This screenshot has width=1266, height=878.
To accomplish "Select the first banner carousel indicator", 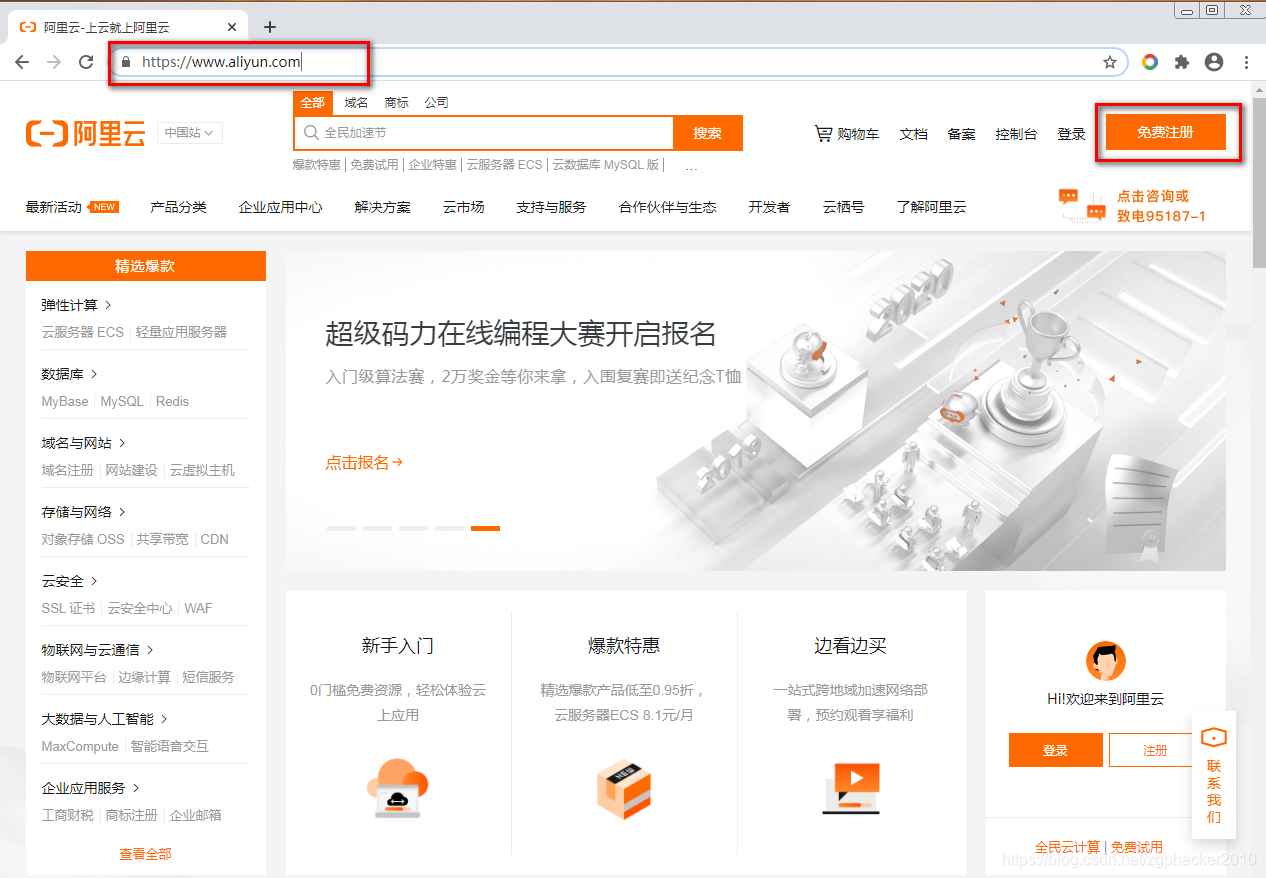I will coord(341,527).
